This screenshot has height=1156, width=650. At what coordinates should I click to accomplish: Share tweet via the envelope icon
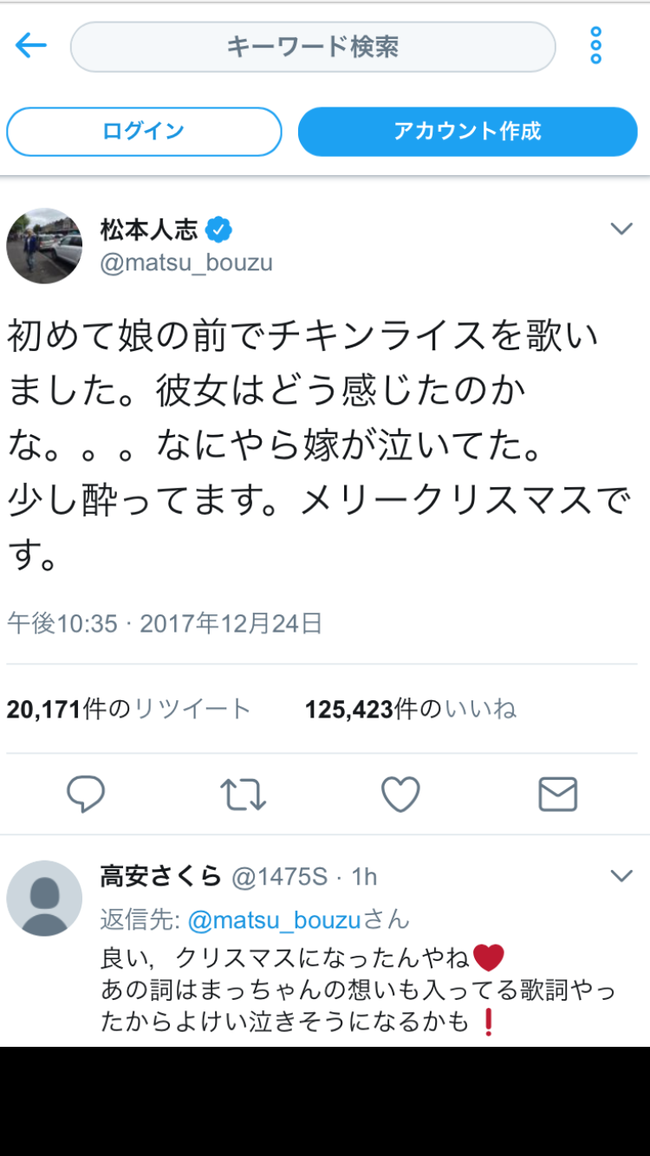tap(558, 795)
